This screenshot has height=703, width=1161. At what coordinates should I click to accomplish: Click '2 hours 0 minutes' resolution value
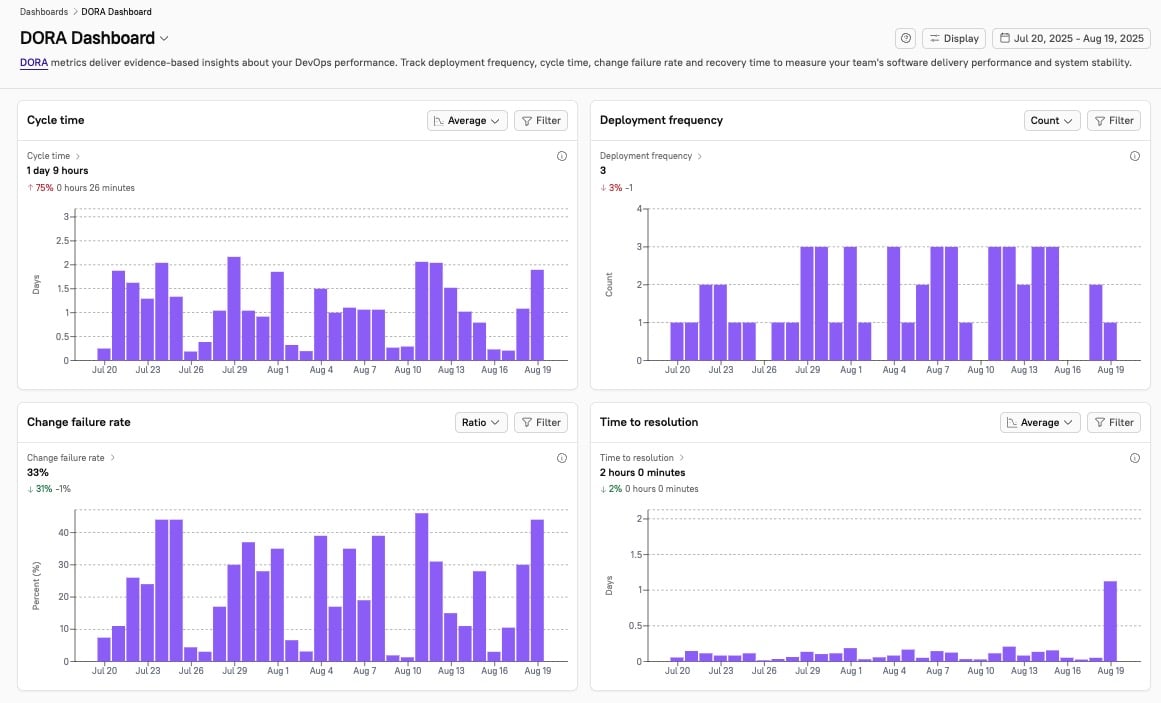point(643,473)
